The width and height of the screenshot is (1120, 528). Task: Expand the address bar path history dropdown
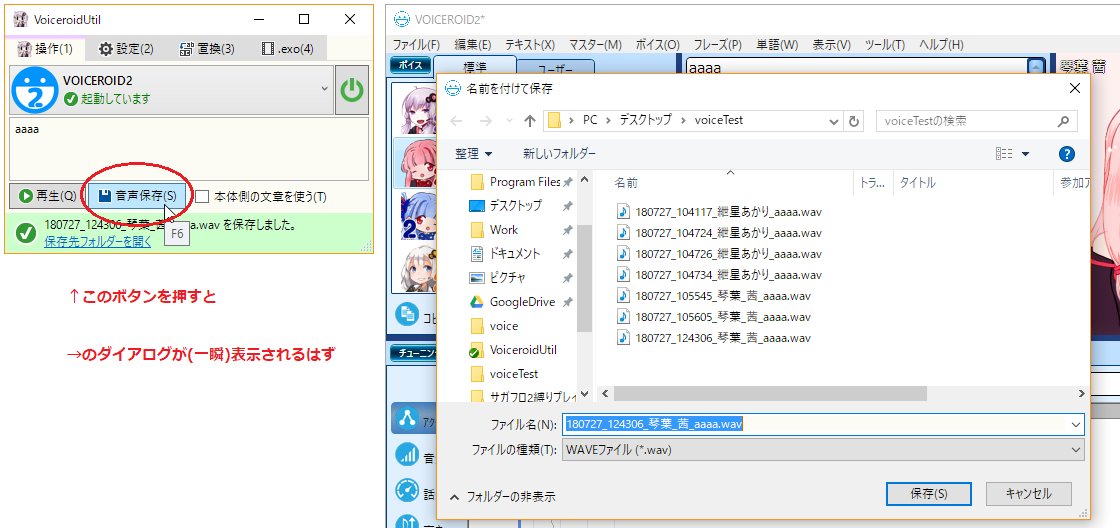(x=834, y=121)
